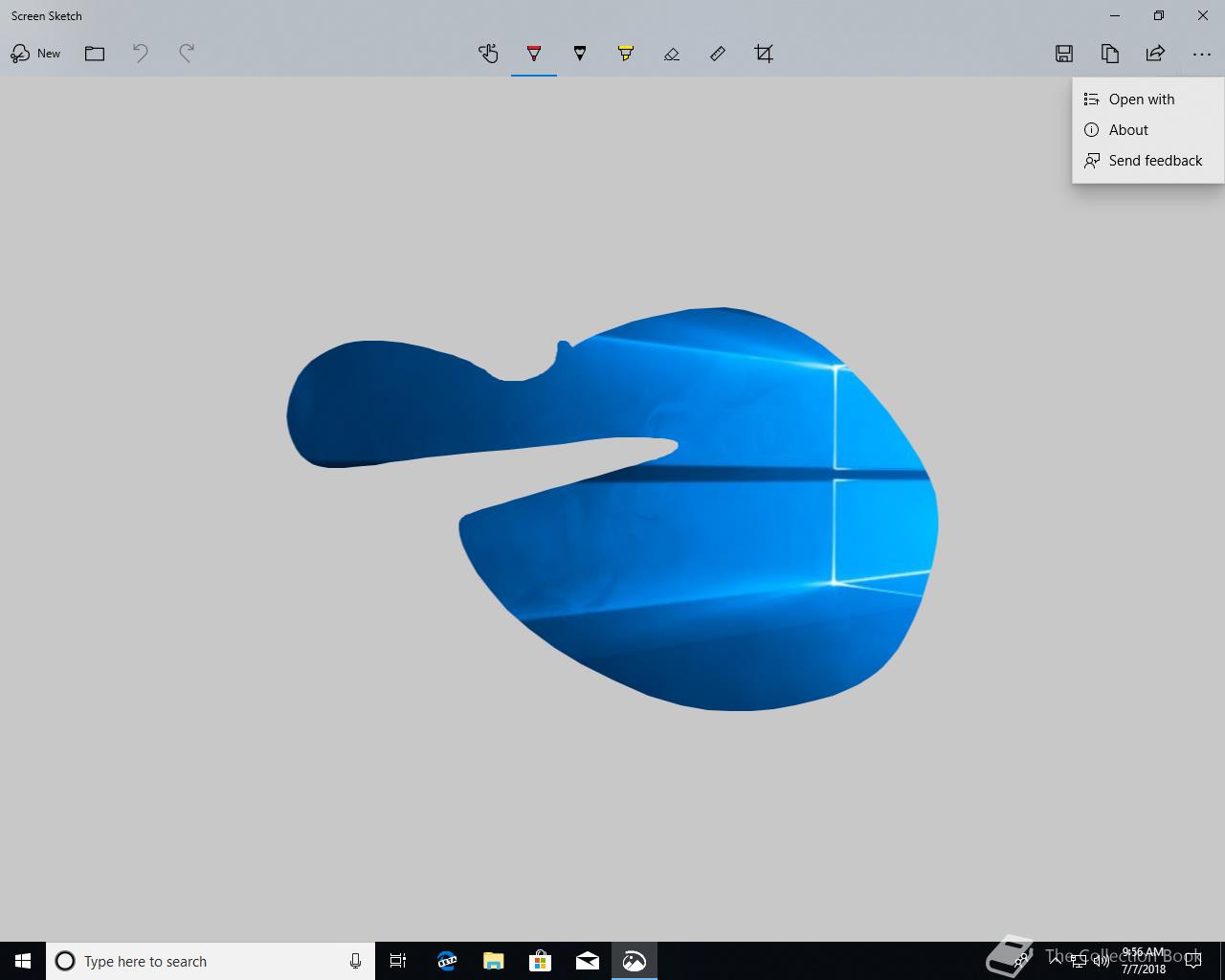Click the network tray icon
Viewport: 1225px width, 980px height.
click(x=1078, y=961)
